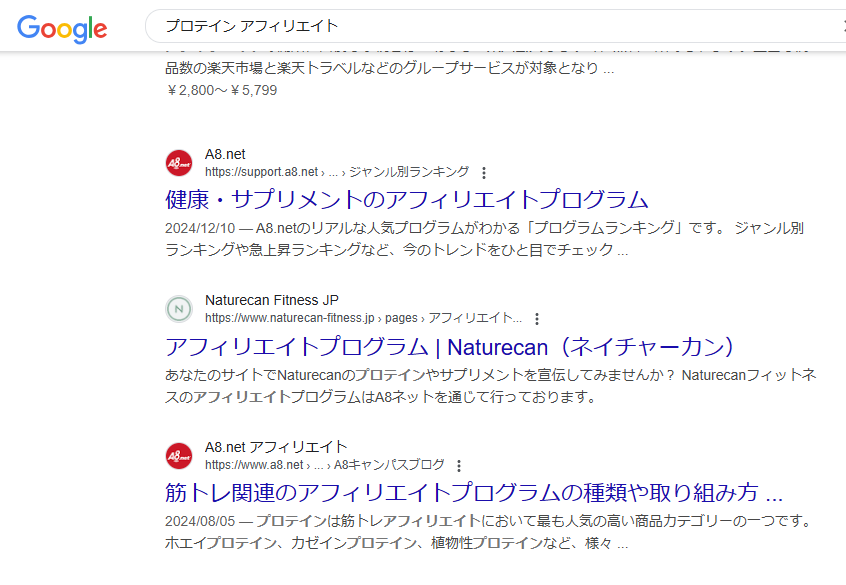The image size is (846, 585).
Task: Click the A8キャンパスブログ breadcrumb
Action: click(x=389, y=465)
